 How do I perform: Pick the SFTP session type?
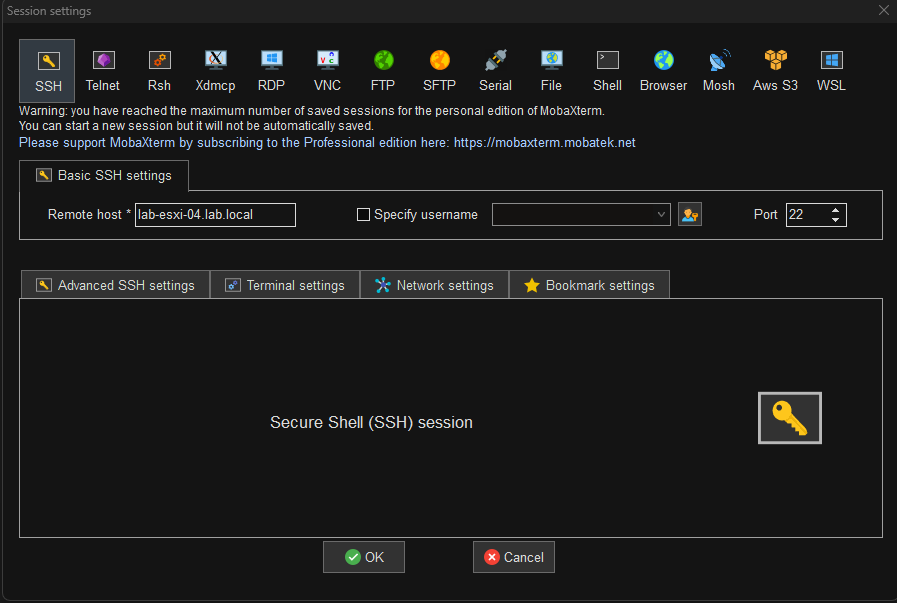[439, 70]
